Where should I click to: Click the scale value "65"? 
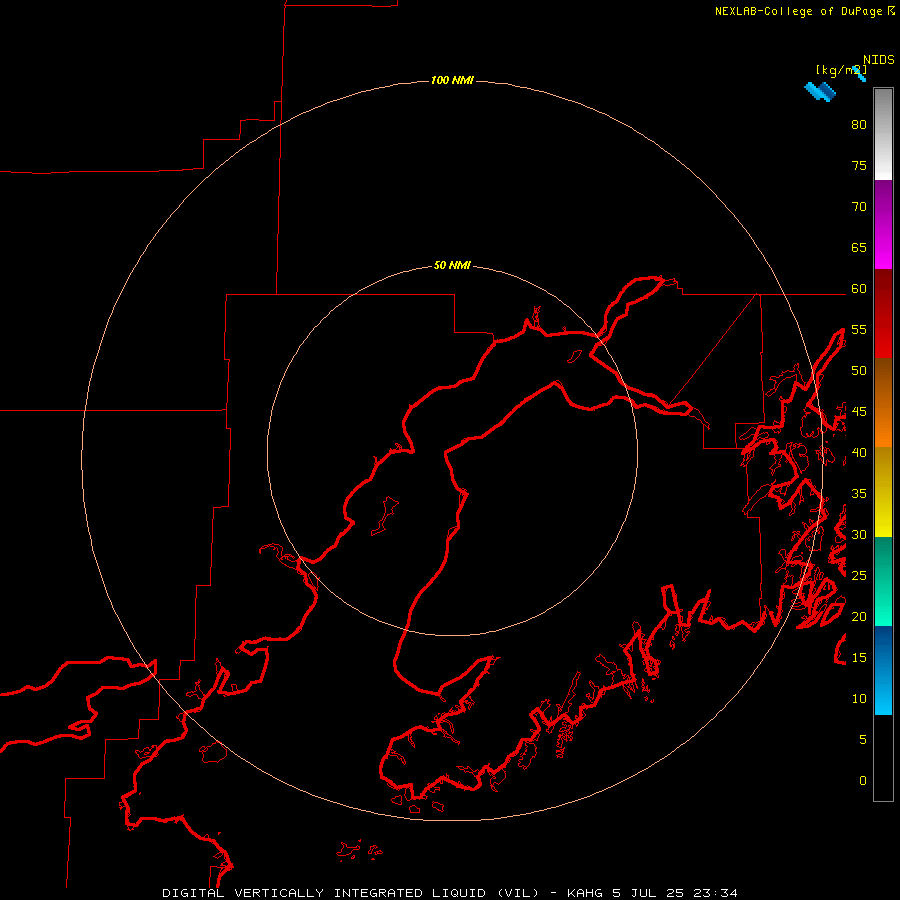859,248
